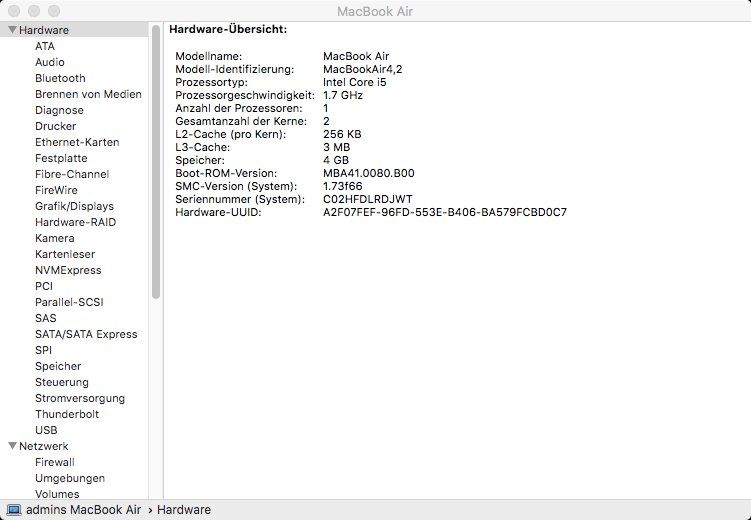Click the Hardware-Übersicht heading
751x520 pixels.
coord(228,29)
